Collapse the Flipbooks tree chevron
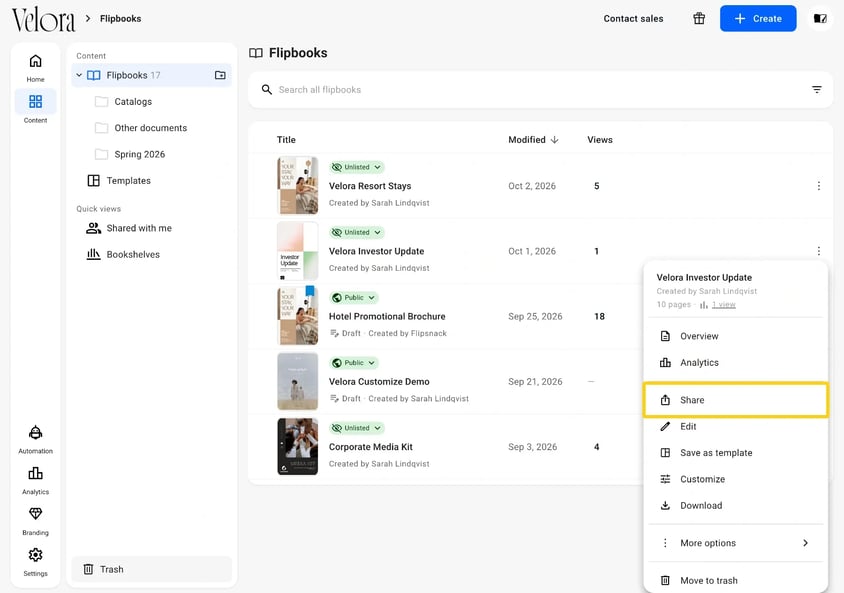Screen dimensions: 844x593 (x=79, y=75)
